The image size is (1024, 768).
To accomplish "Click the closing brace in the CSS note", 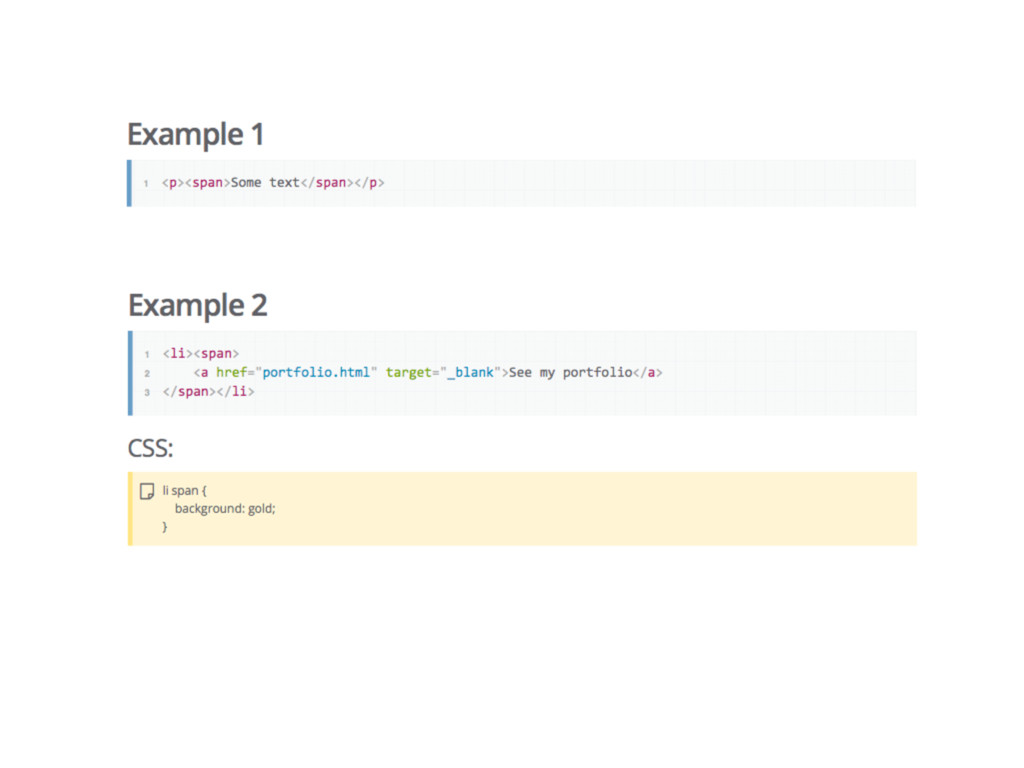I will pyautogui.click(x=165, y=526).
